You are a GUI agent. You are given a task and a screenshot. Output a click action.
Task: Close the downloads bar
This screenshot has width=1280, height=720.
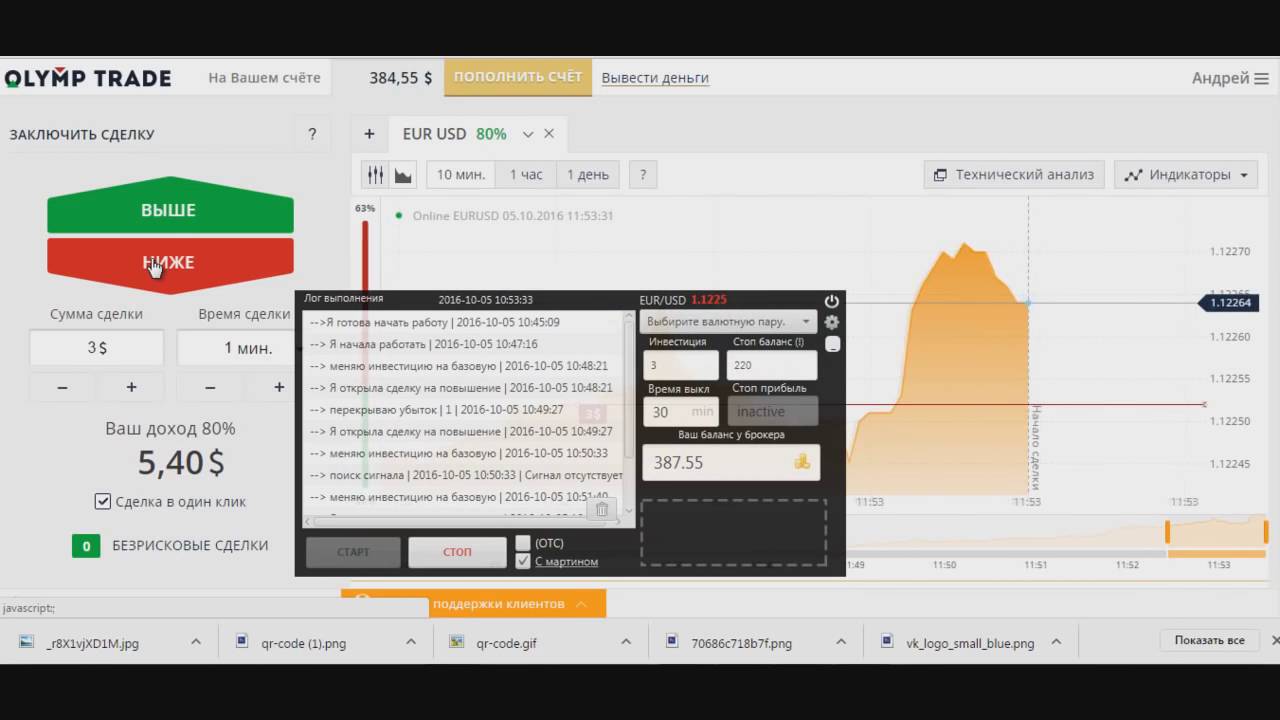point(1274,640)
